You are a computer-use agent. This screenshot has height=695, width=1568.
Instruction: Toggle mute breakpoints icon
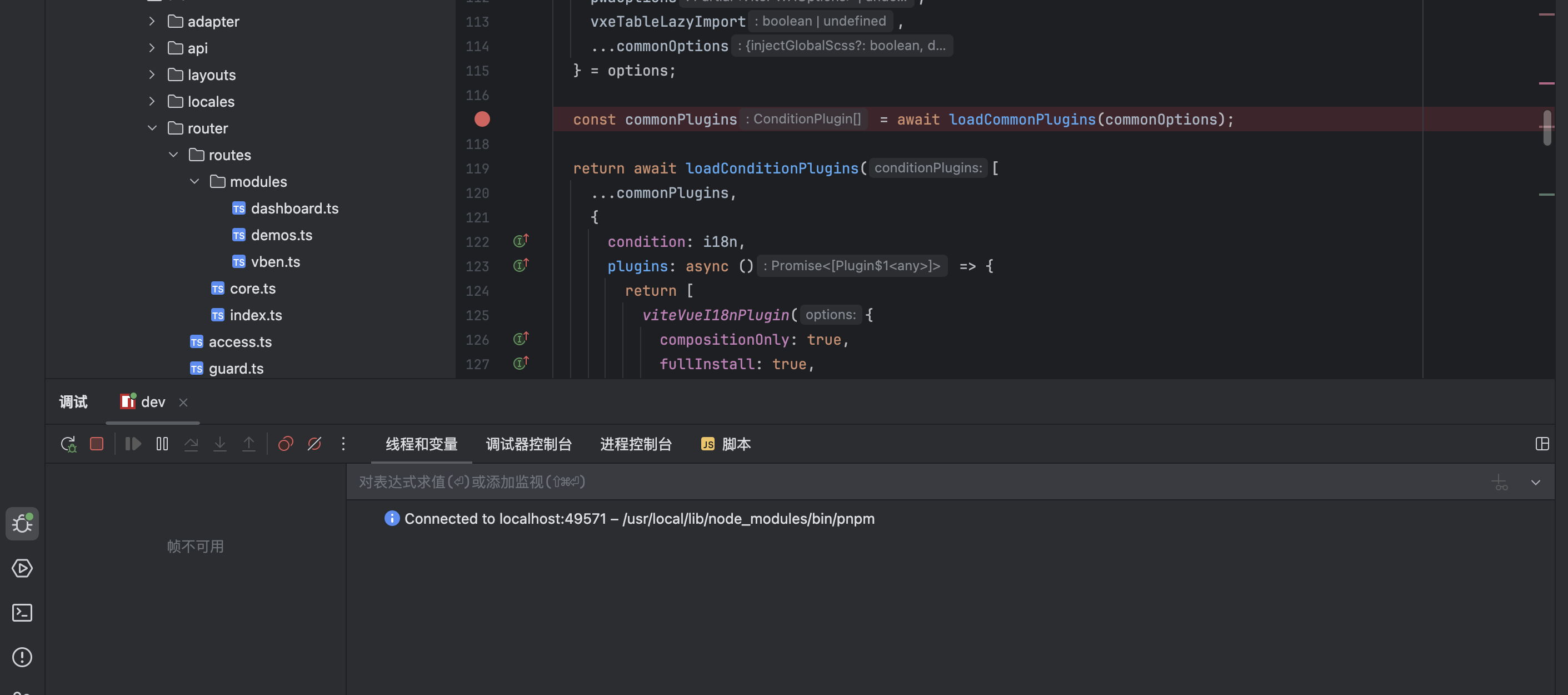click(314, 444)
